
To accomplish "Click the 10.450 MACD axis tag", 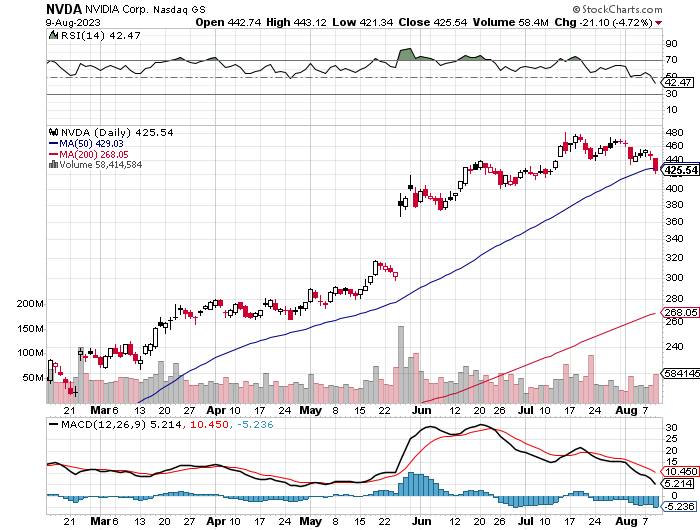I will [x=679, y=472].
